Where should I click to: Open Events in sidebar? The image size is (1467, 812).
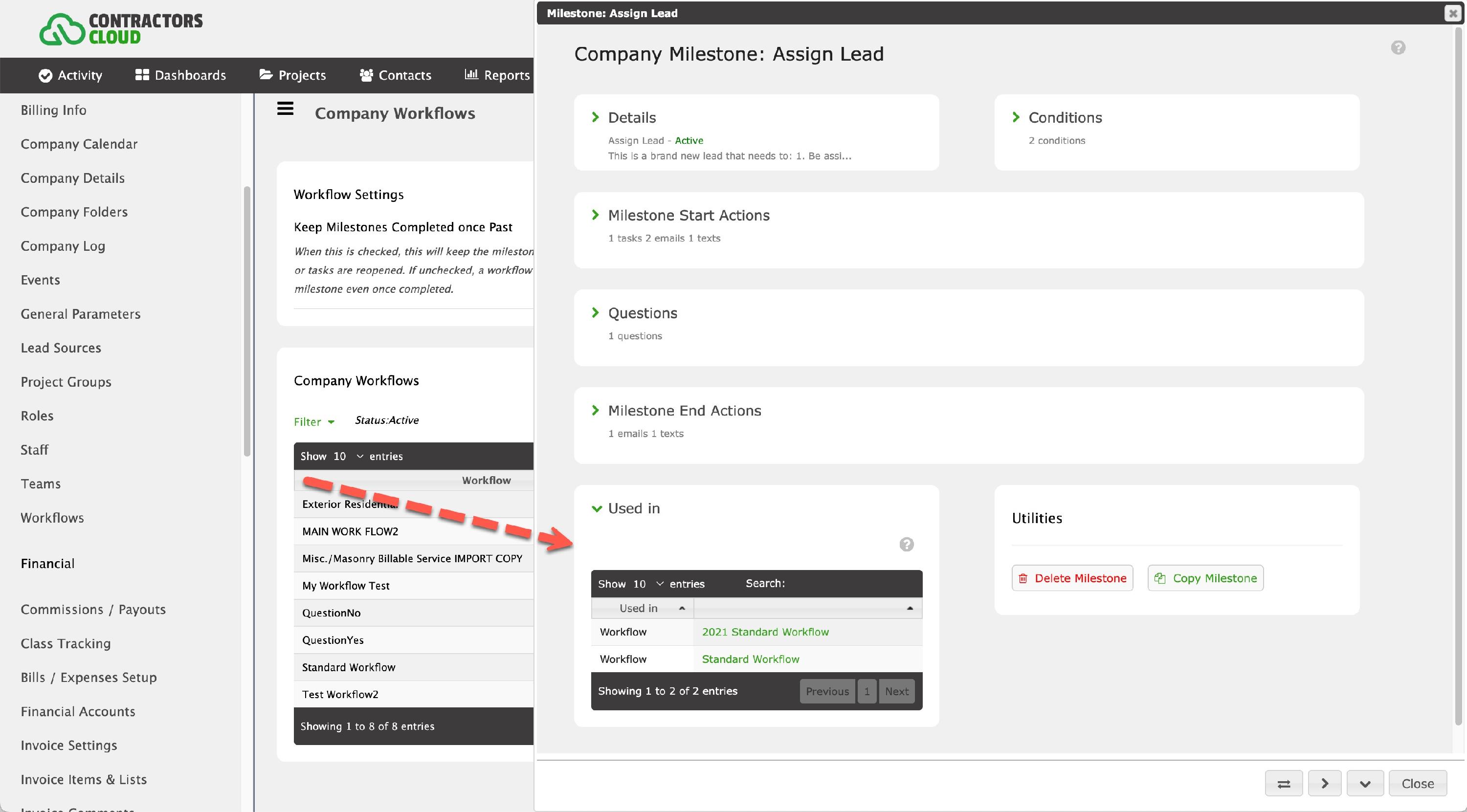pos(40,280)
